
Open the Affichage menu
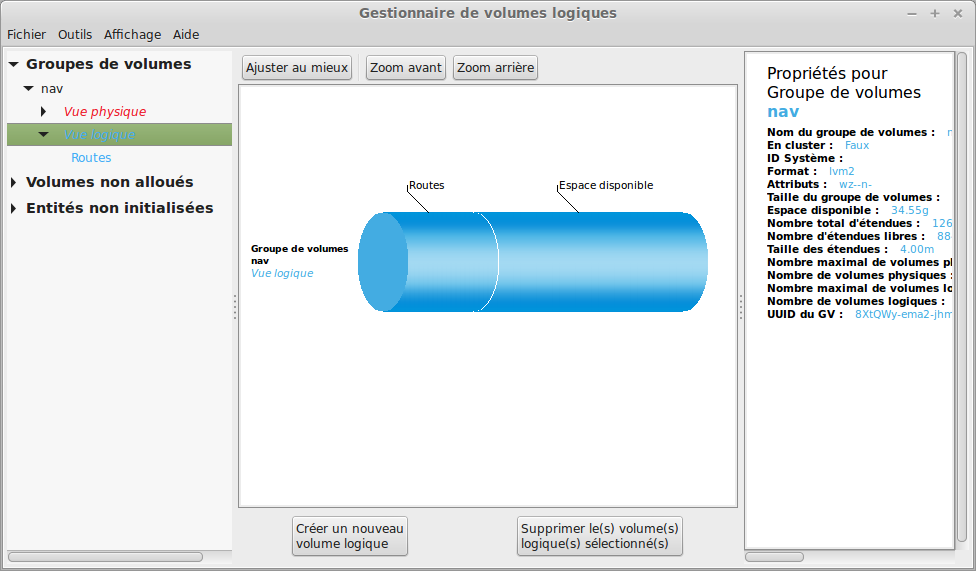point(132,35)
